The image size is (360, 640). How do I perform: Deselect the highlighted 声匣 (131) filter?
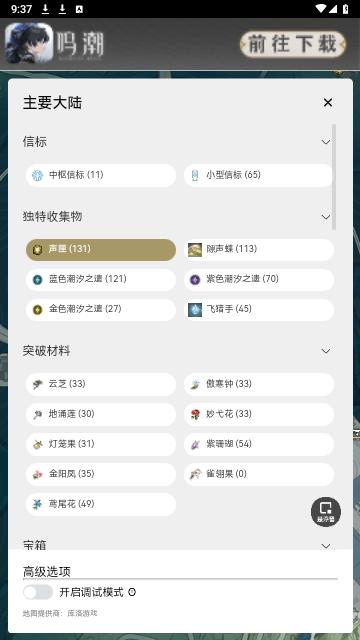[101, 250]
